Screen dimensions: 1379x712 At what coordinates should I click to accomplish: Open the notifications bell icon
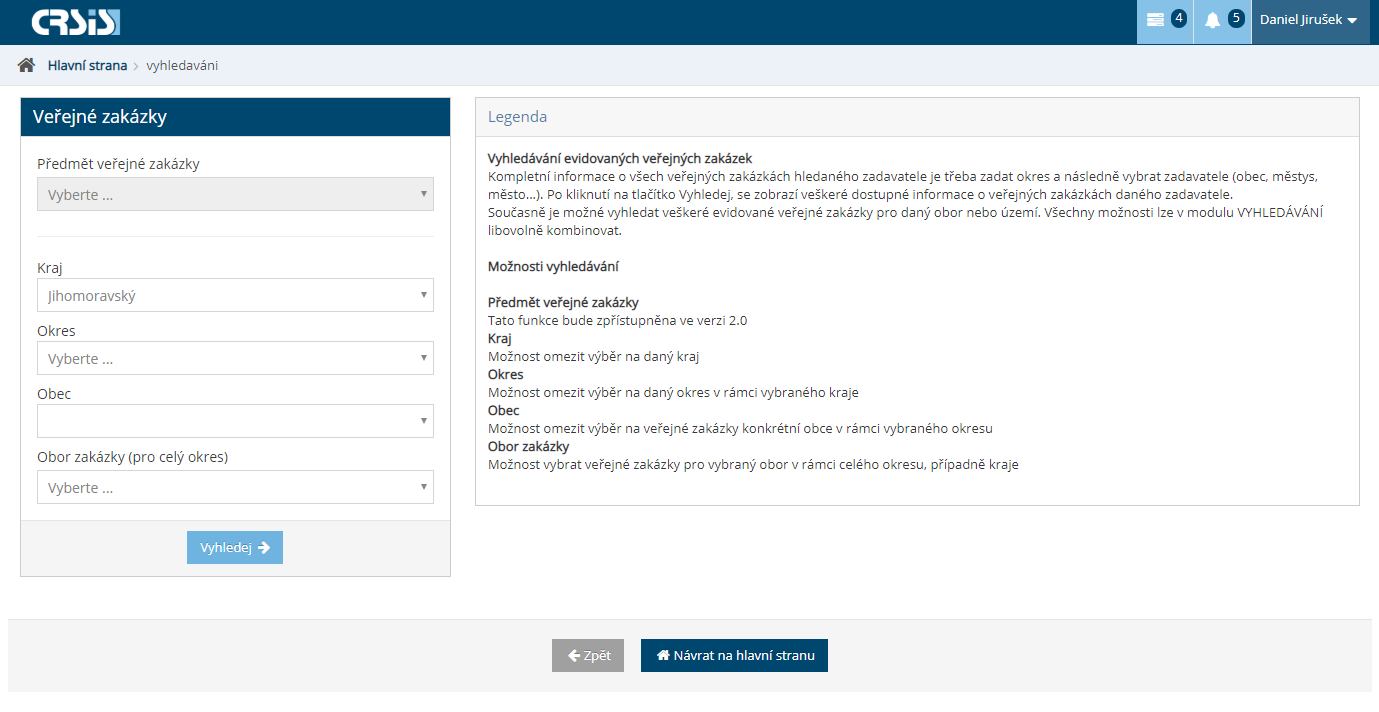pos(1212,20)
